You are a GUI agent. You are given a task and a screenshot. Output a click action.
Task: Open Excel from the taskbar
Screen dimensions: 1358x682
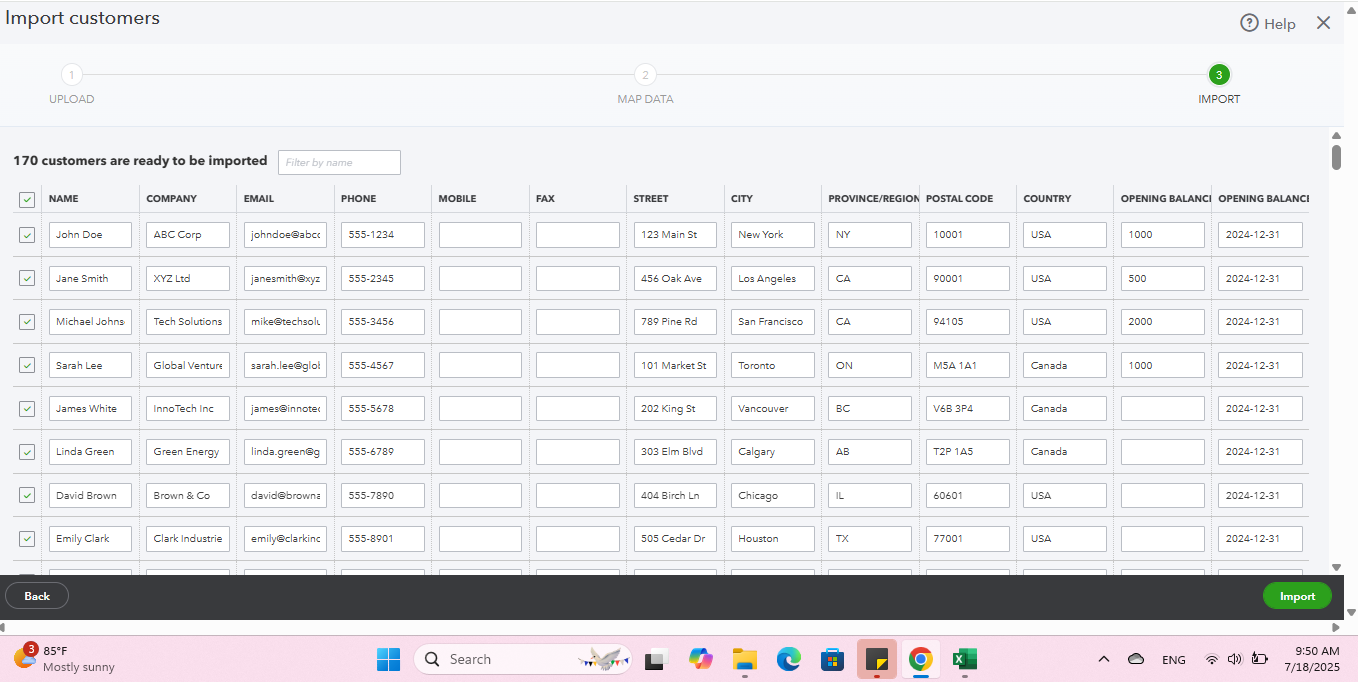point(964,659)
